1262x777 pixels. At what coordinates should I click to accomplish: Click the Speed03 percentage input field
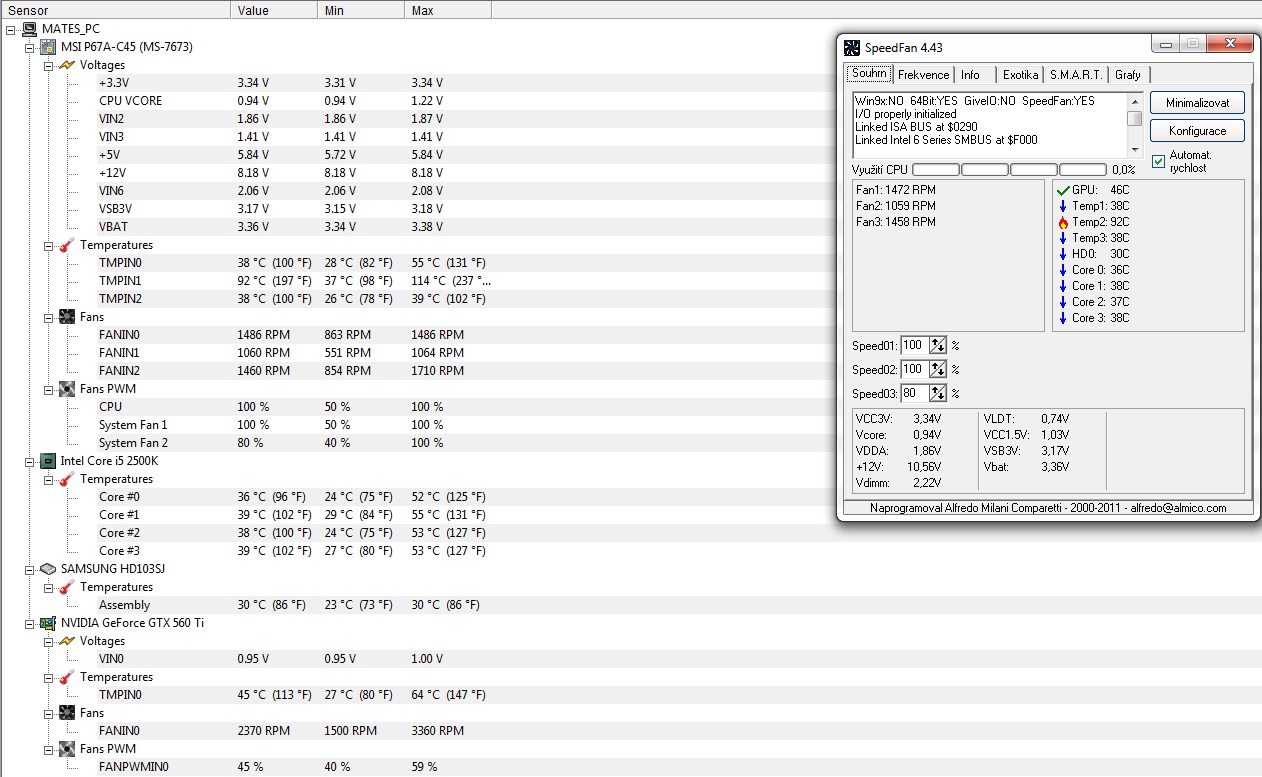pyautogui.click(x=914, y=393)
